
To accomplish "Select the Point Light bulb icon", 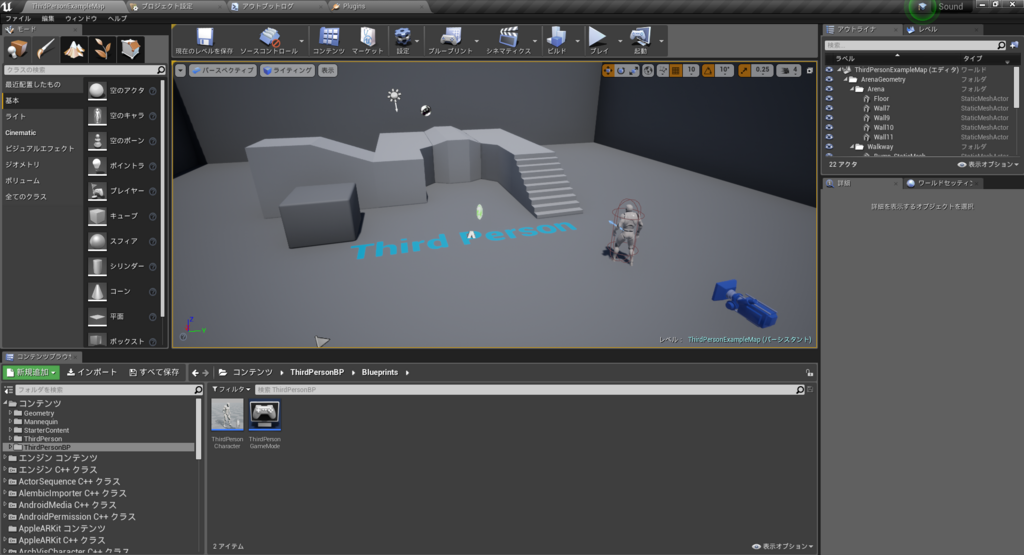I will tap(97, 166).
